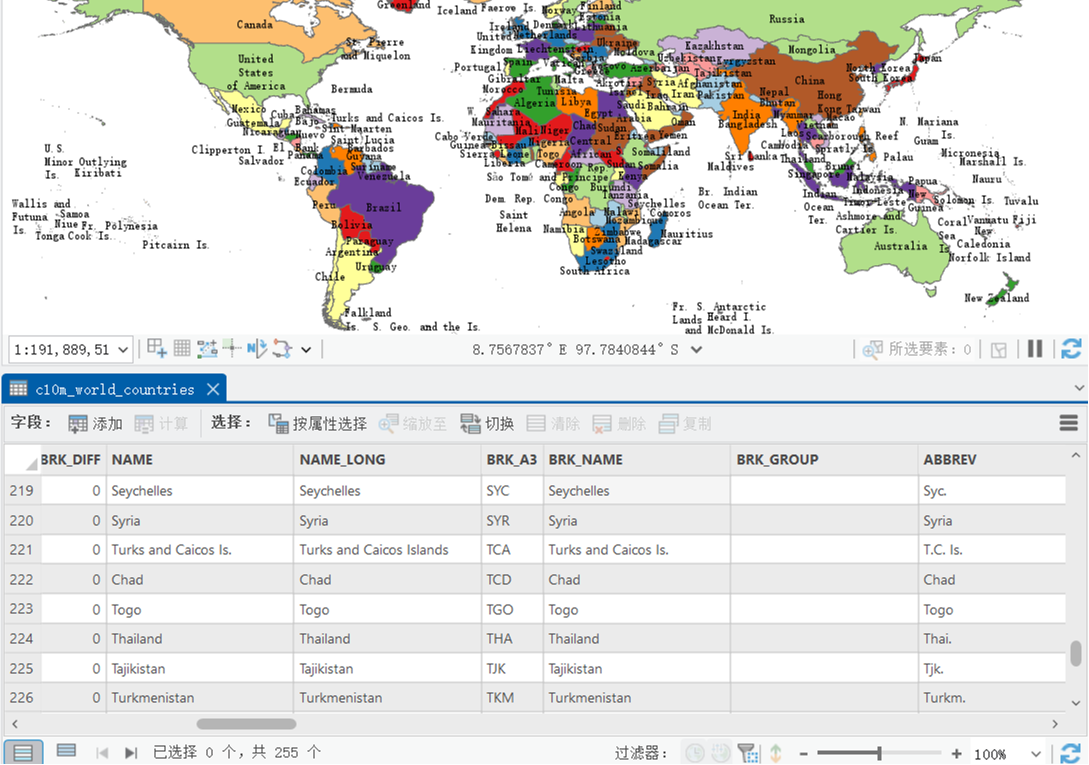This screenshot has width=1089, height=765.
Task: Switch selection using 切换 button
Action: (x=487, y=424)
